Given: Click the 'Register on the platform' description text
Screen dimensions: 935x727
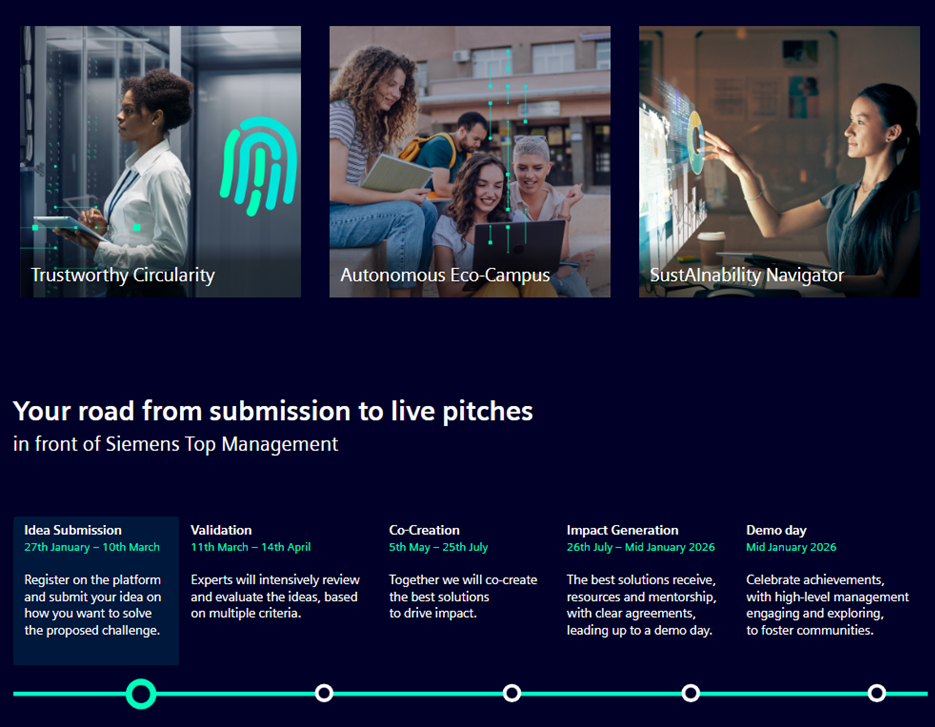Looking at the screenshot, I should [92, 605].
